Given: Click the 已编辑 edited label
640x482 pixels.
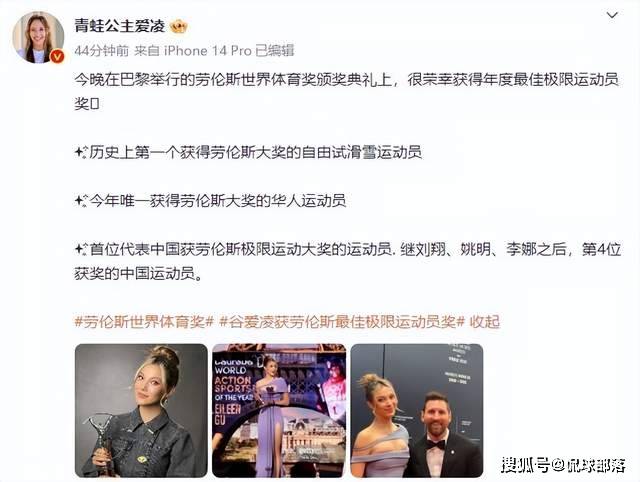Looking at the screenshot, I should [275, 51].
